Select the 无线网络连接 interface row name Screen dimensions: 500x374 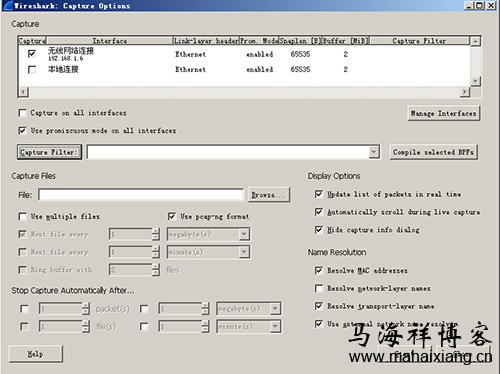point(71,51)
